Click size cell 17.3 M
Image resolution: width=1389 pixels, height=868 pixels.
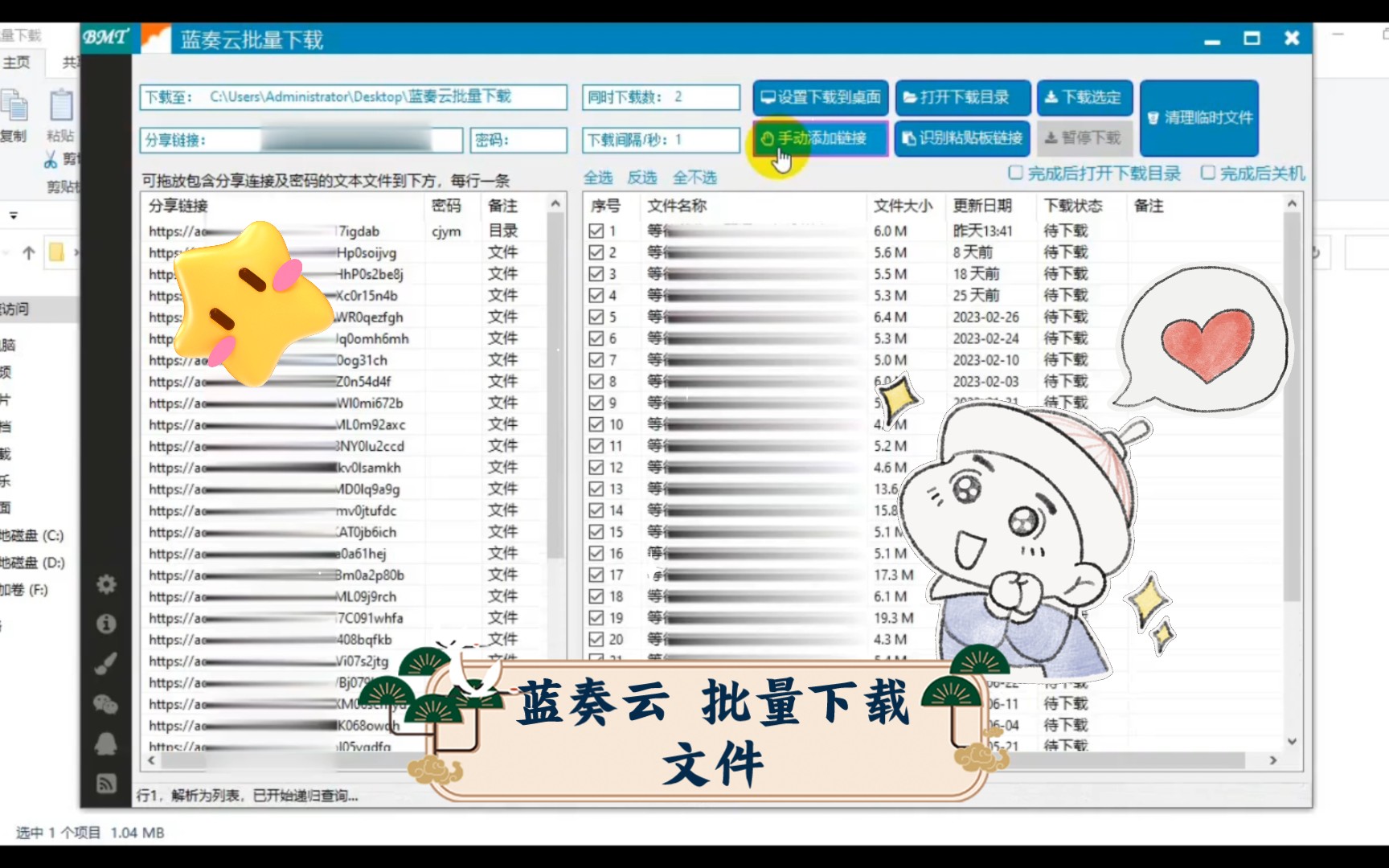click(x=894, y=575)
